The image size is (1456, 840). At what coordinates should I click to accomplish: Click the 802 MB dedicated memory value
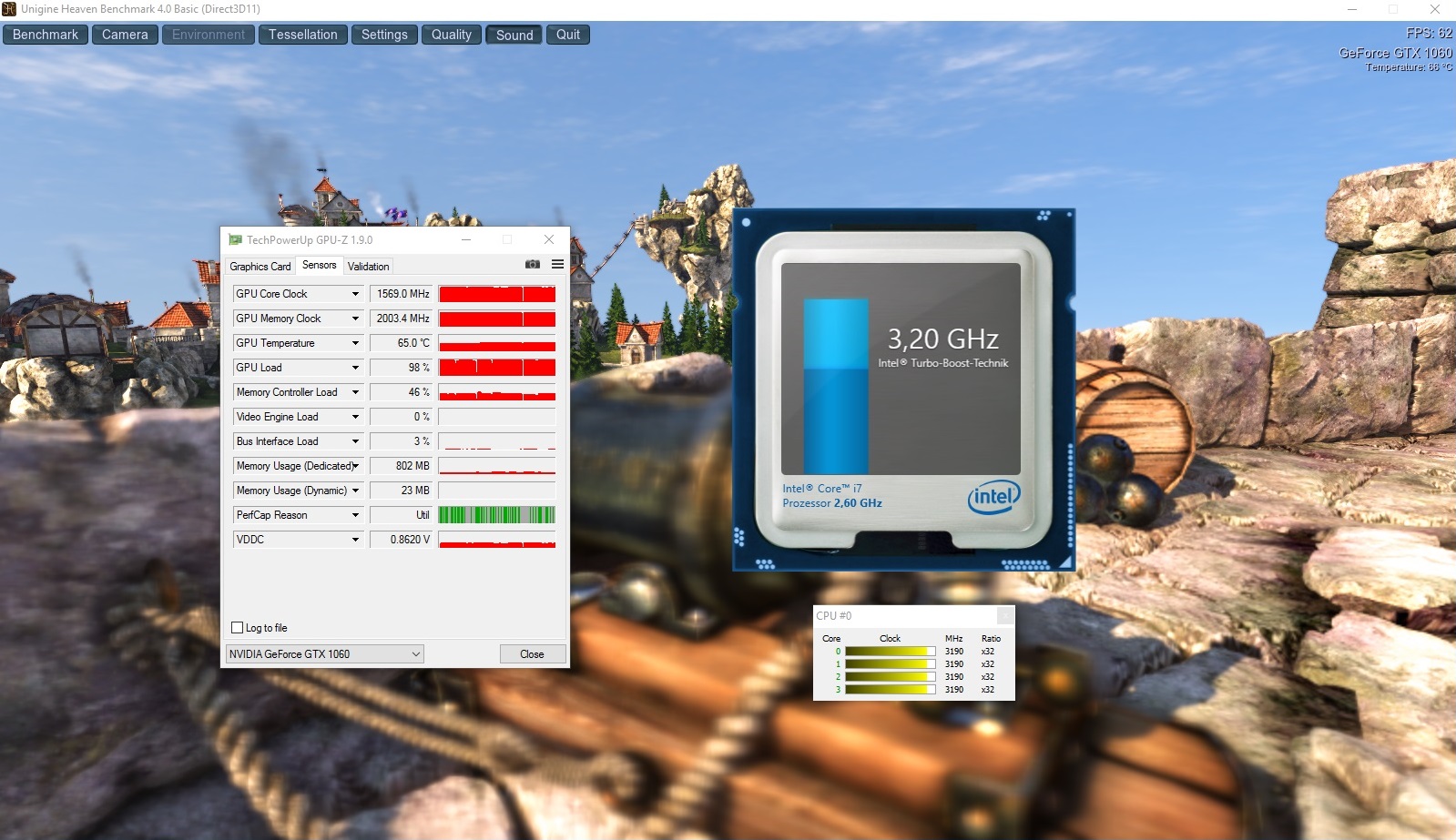point(402,466)
